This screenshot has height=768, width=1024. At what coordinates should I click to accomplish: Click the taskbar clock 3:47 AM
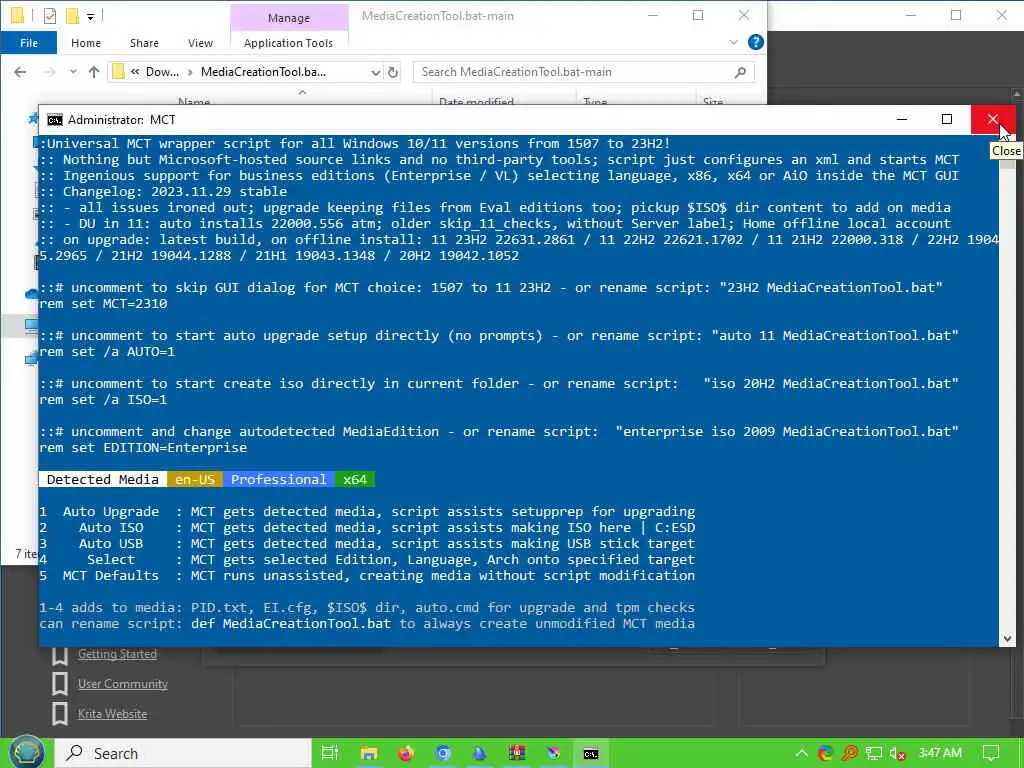(940, 753)
